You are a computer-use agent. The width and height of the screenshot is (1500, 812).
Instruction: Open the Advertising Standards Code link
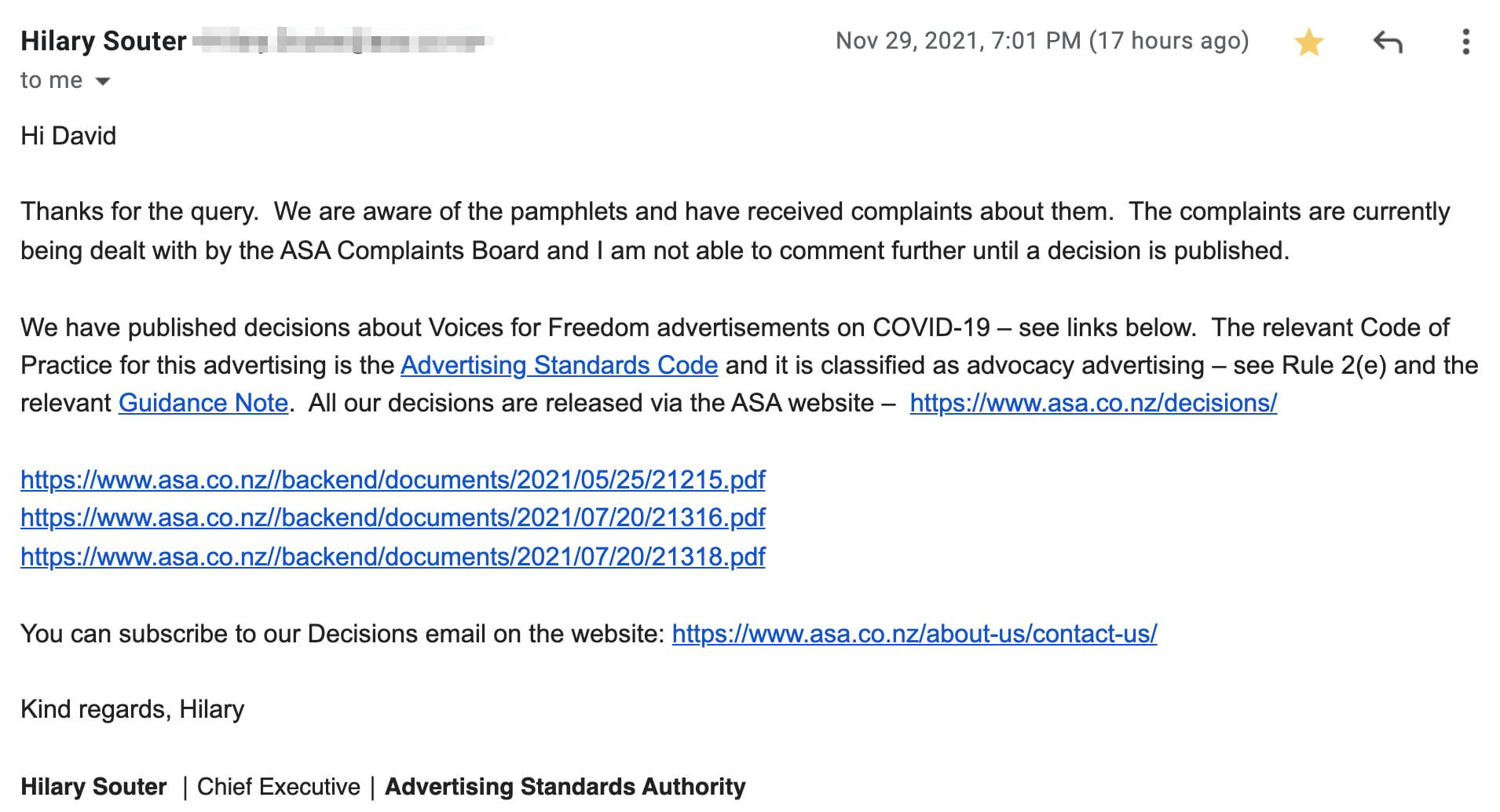click(558, 365)
